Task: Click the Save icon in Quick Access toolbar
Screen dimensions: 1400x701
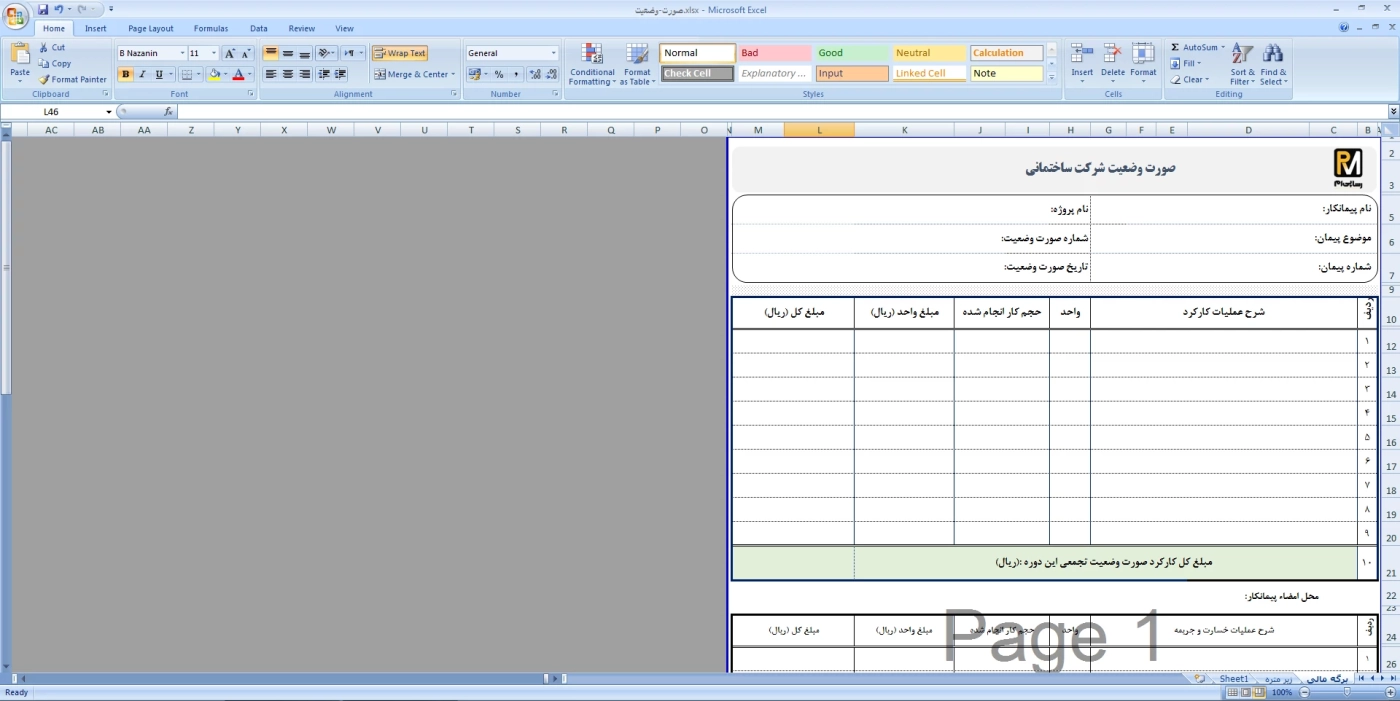Action: [43, 9]
